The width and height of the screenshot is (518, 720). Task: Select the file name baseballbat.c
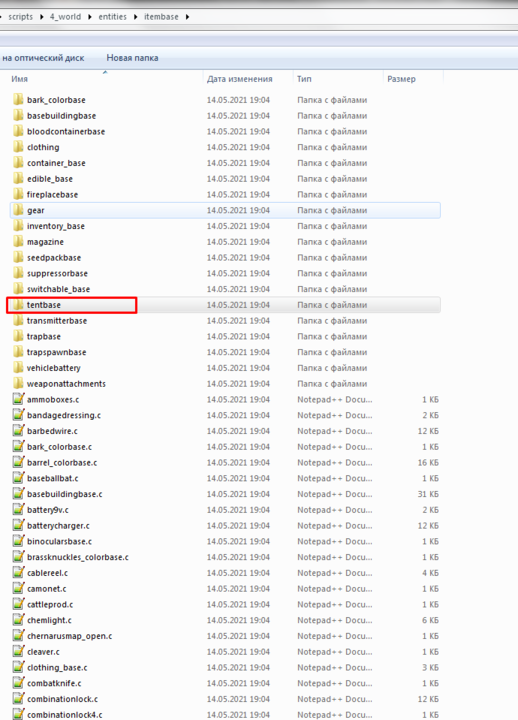click(52, 478)
